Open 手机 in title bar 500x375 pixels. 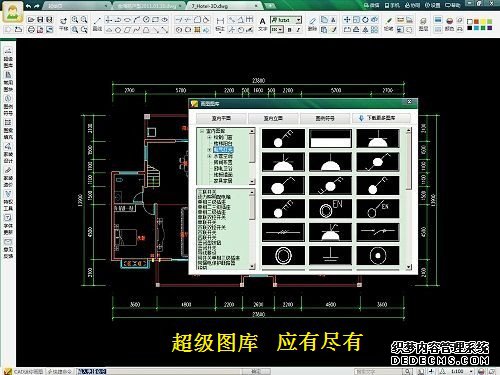click(392, 5)
